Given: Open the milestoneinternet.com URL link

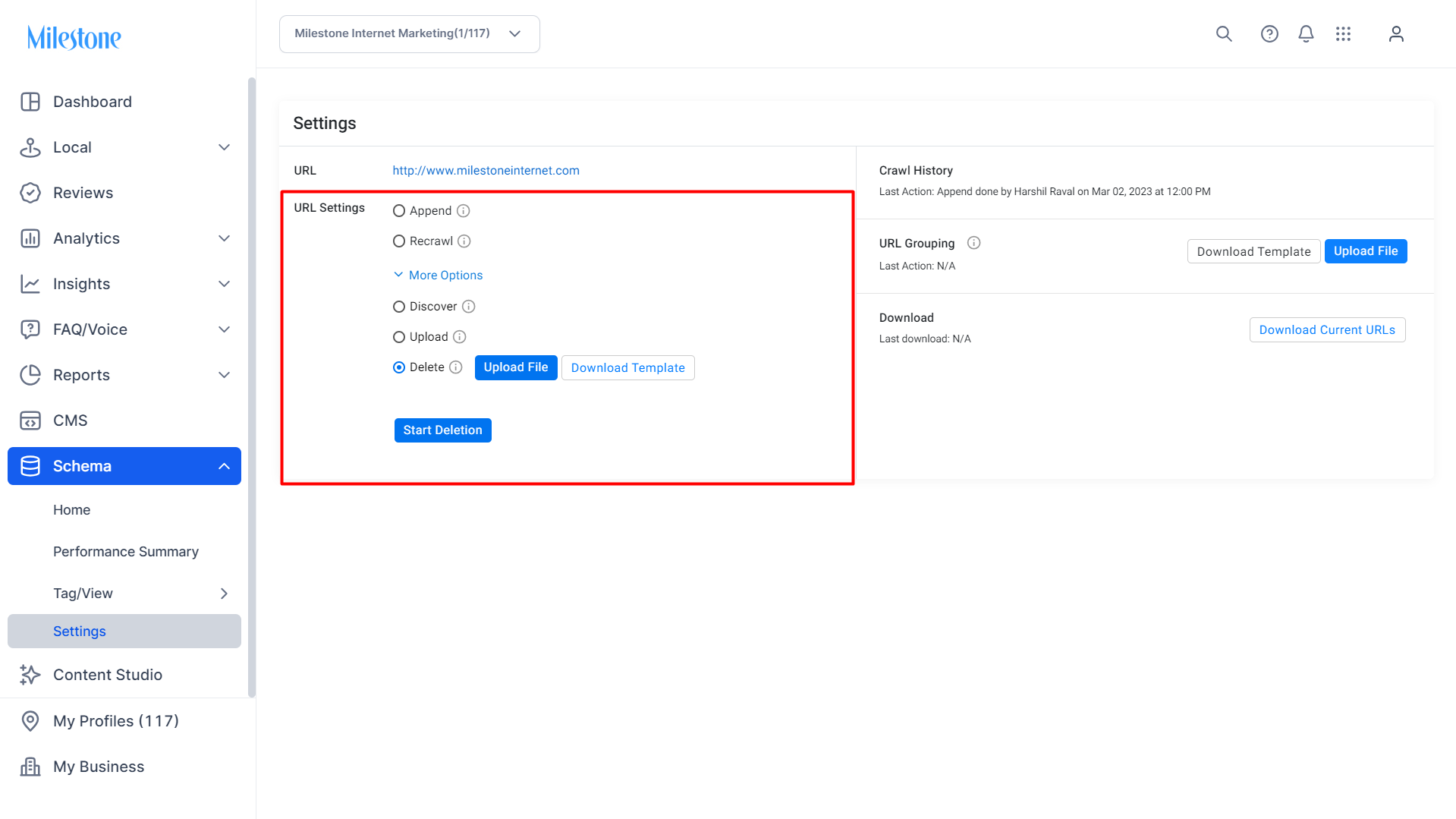Looking at the screenshot, I should [x=486, y=171].
